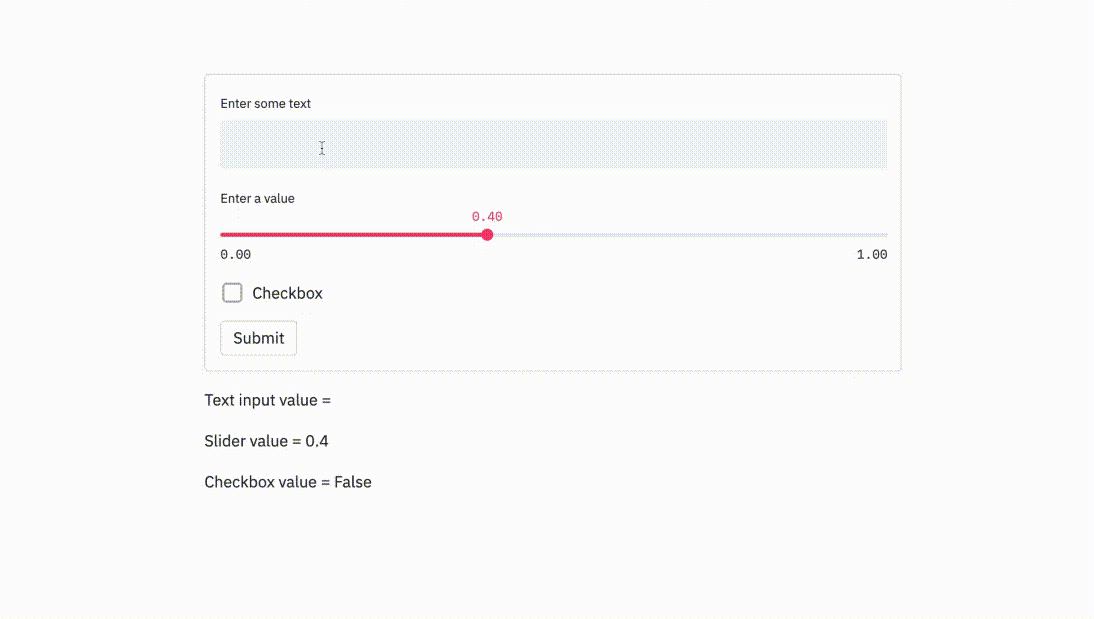Screen dimensions: 1094x619
Task: Click the "0.4" number in slider output
Action: pyautogui.click(x=317, y=441)
